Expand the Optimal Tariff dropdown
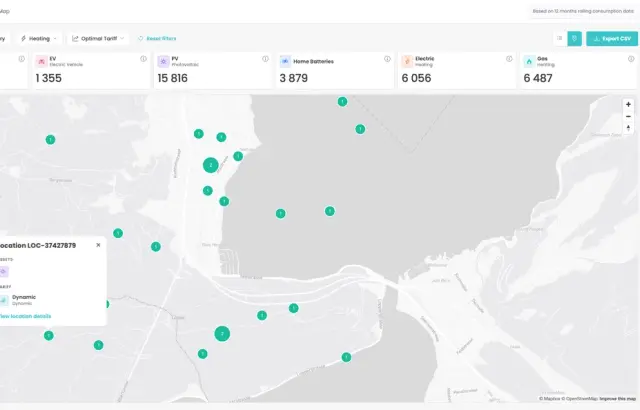This screenshot has height=410, width=640. (x=98, y=38)
